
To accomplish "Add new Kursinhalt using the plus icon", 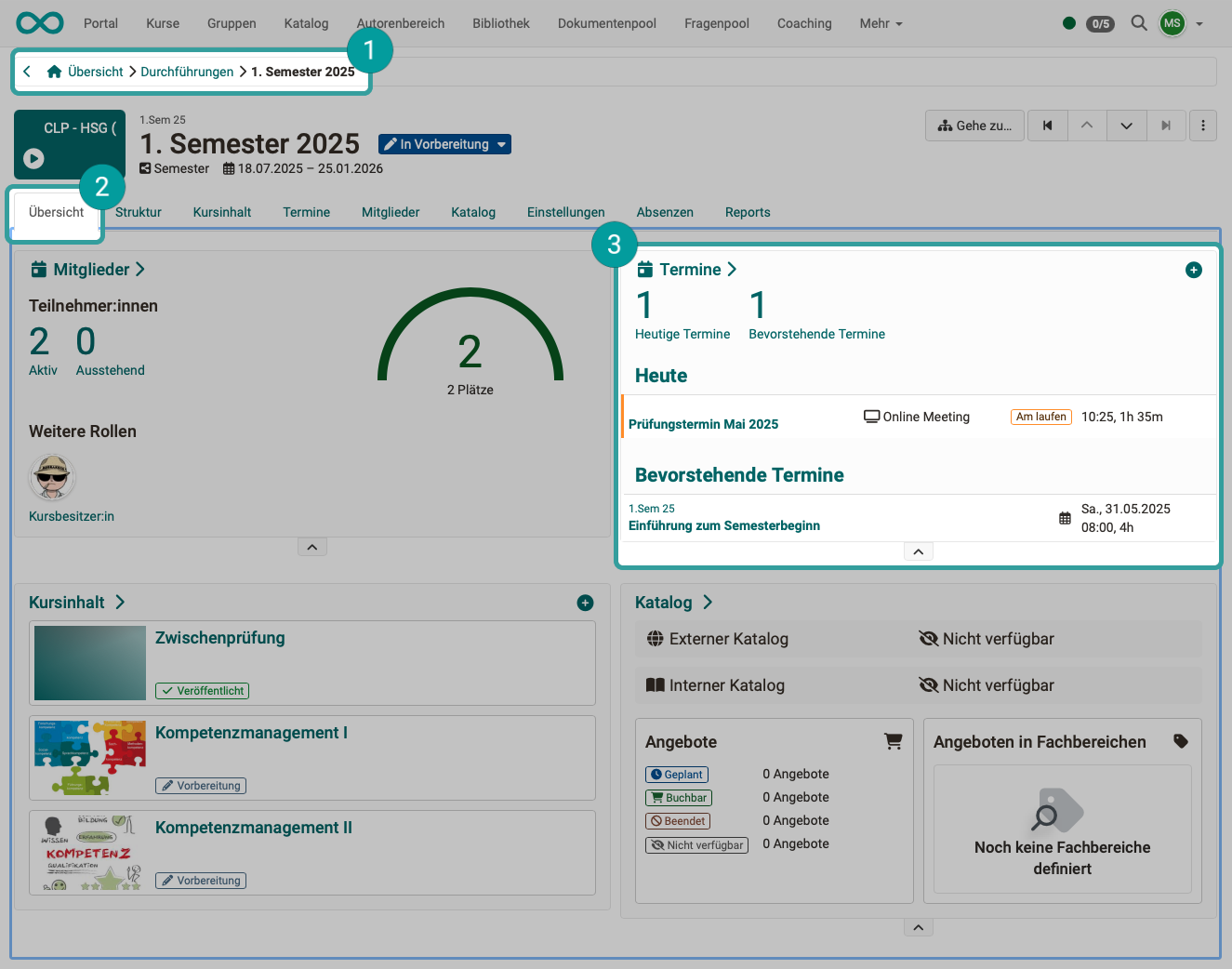I will (585, 603).
